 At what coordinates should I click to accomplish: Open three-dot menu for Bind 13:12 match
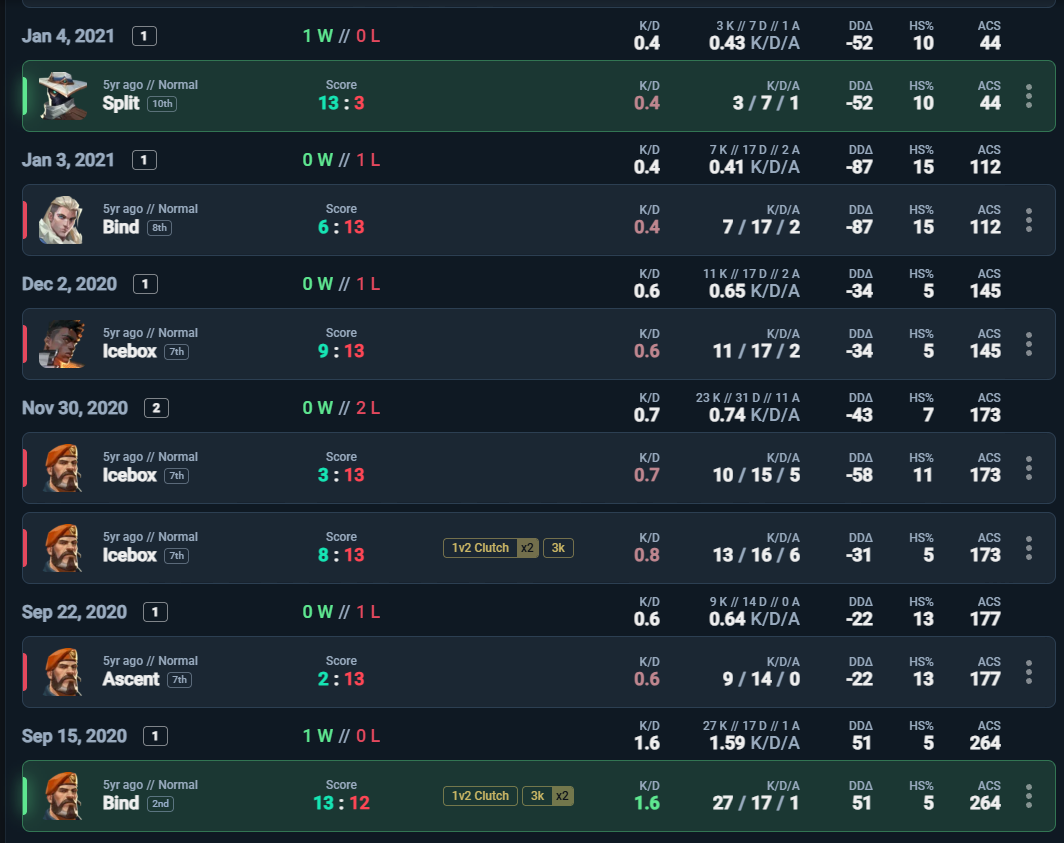[x=1029, y=796]
